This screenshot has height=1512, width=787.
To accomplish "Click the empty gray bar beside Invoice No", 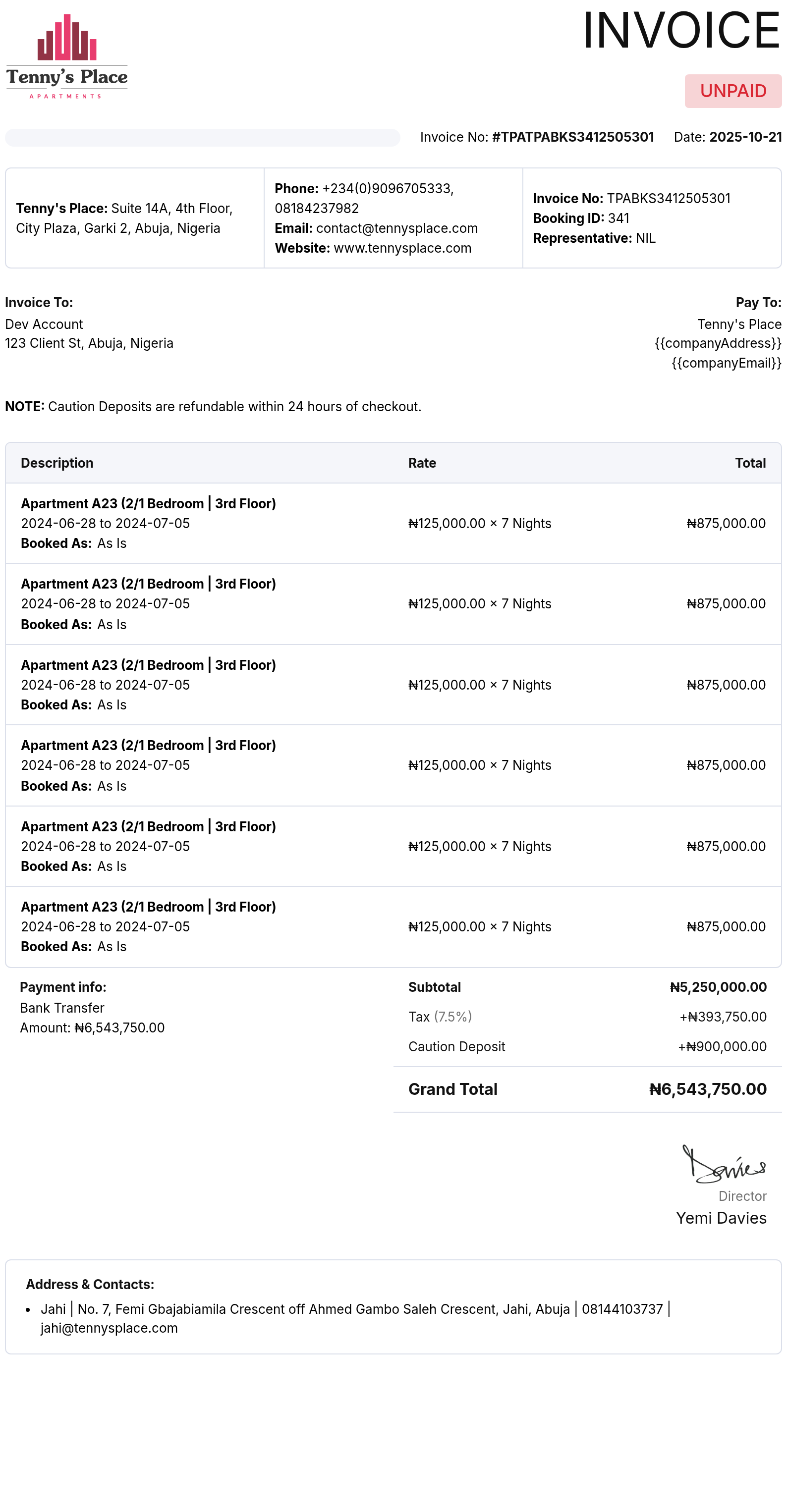I will 203,137.
